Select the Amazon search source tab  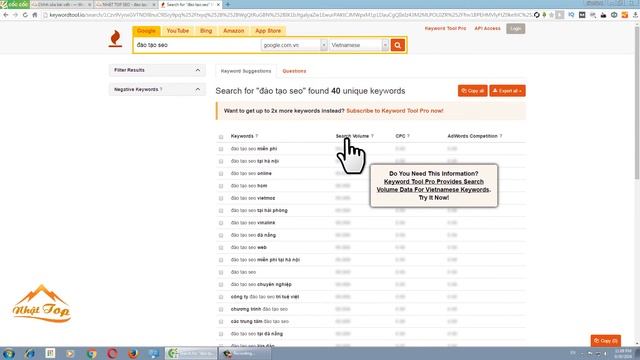pyautogui.click(x=233, y=31)
